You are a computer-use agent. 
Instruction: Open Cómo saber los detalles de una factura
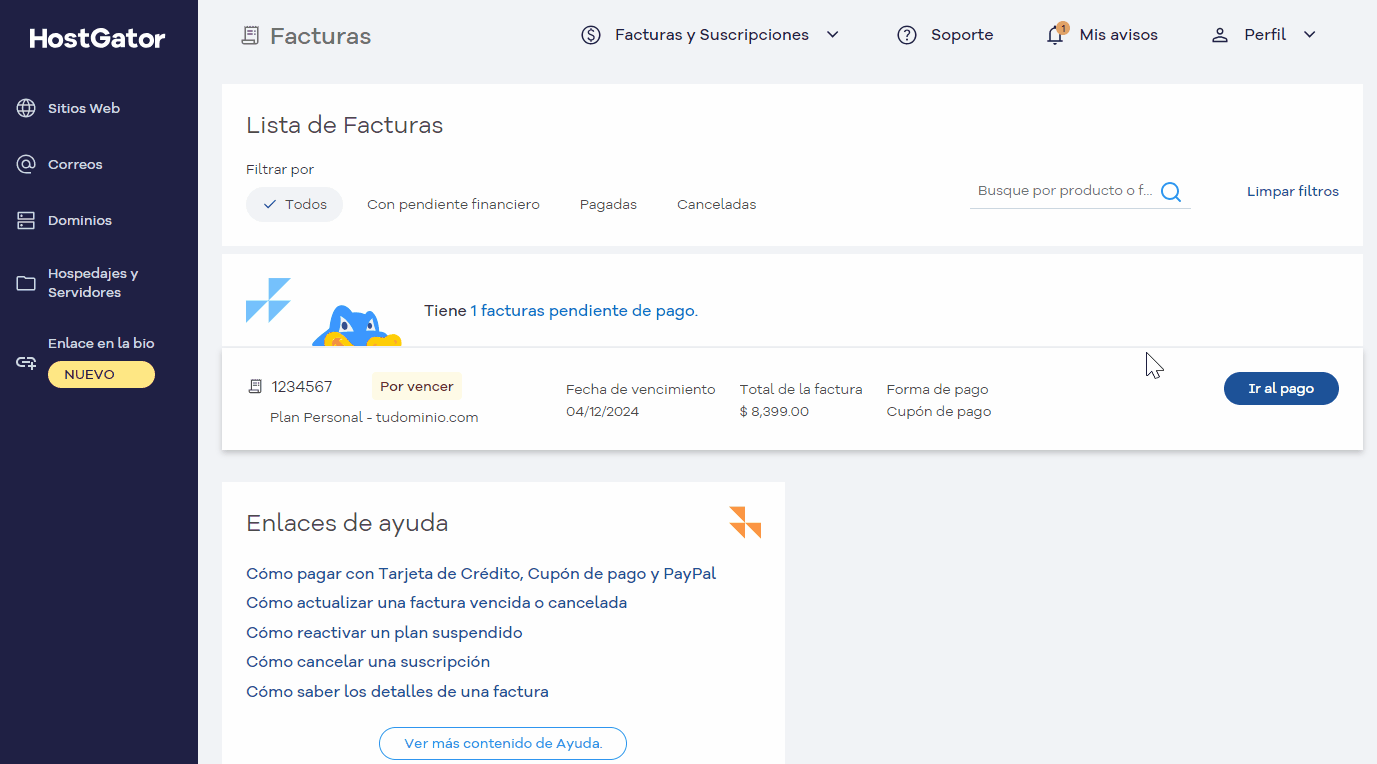point(397,692)
